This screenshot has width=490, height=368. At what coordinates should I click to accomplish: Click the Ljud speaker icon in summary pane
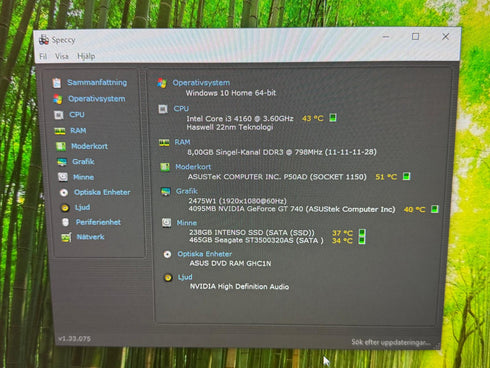point(168,277)
